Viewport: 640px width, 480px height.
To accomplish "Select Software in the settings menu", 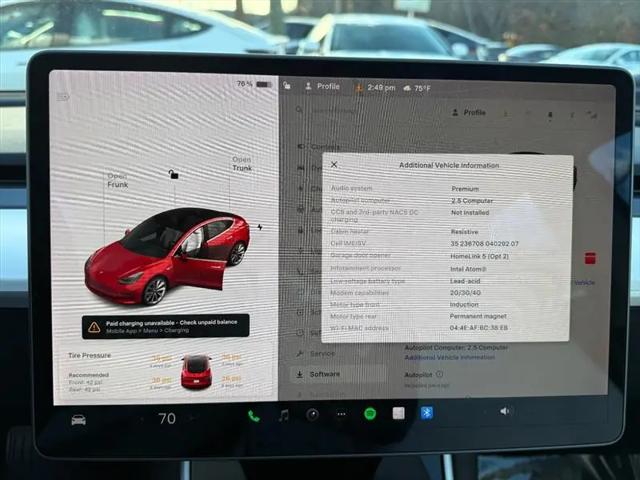I will click(x=338, y=374).
